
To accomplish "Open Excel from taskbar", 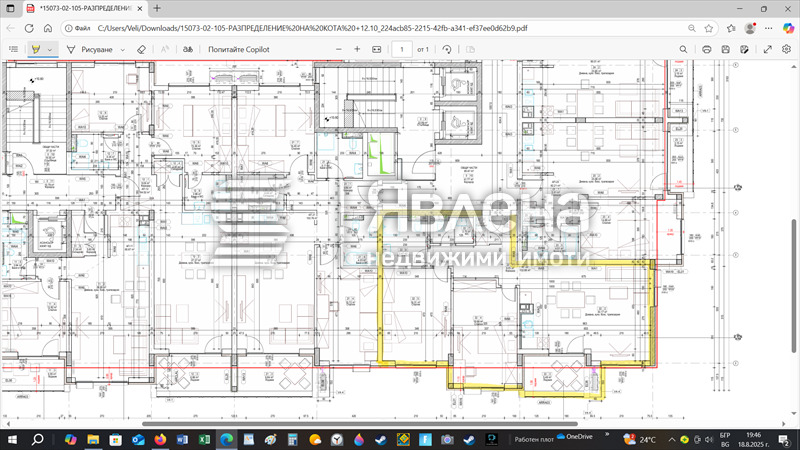I will (x=205, y=440).
